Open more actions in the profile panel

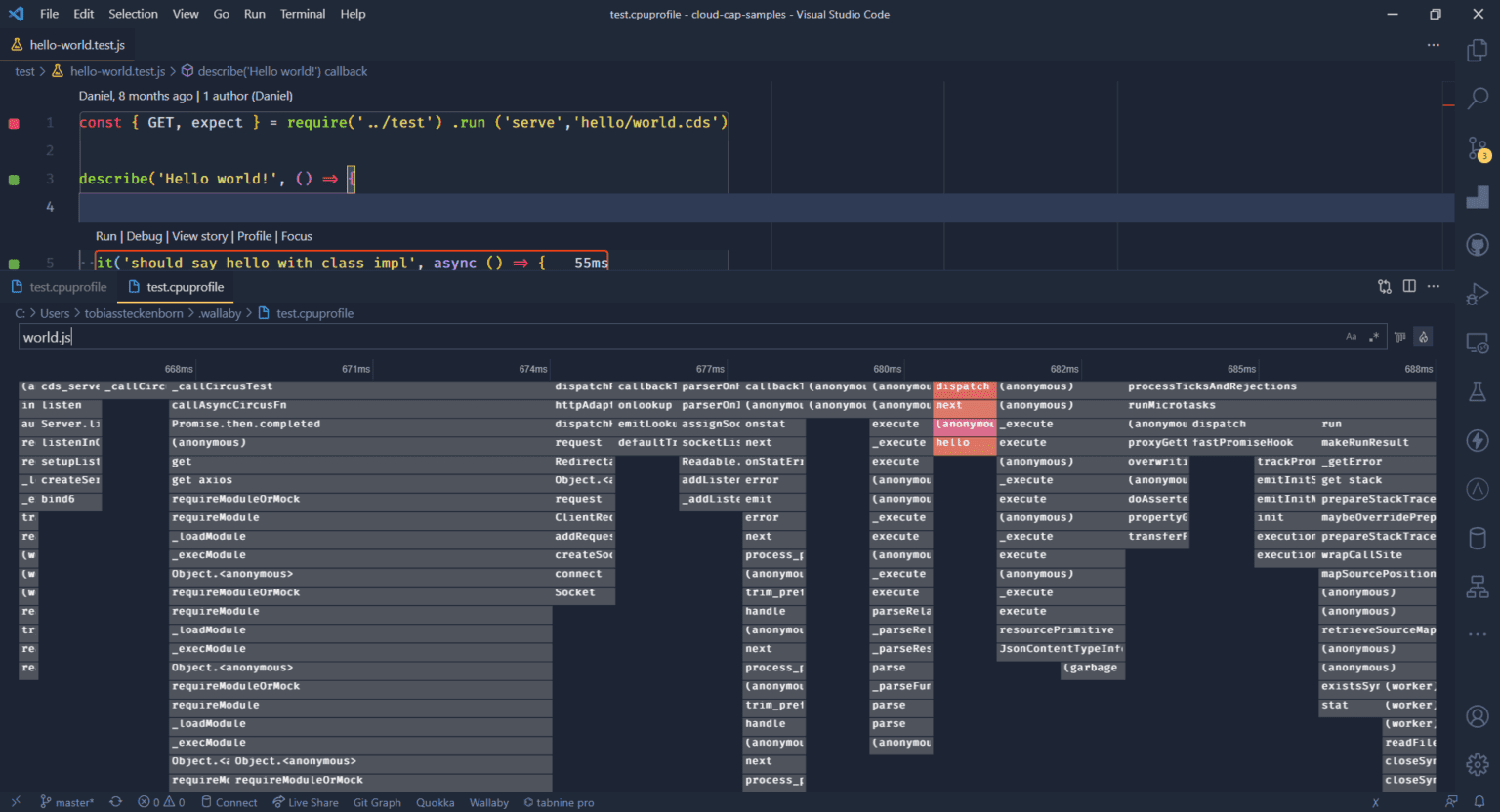[x=1434, y=286]
